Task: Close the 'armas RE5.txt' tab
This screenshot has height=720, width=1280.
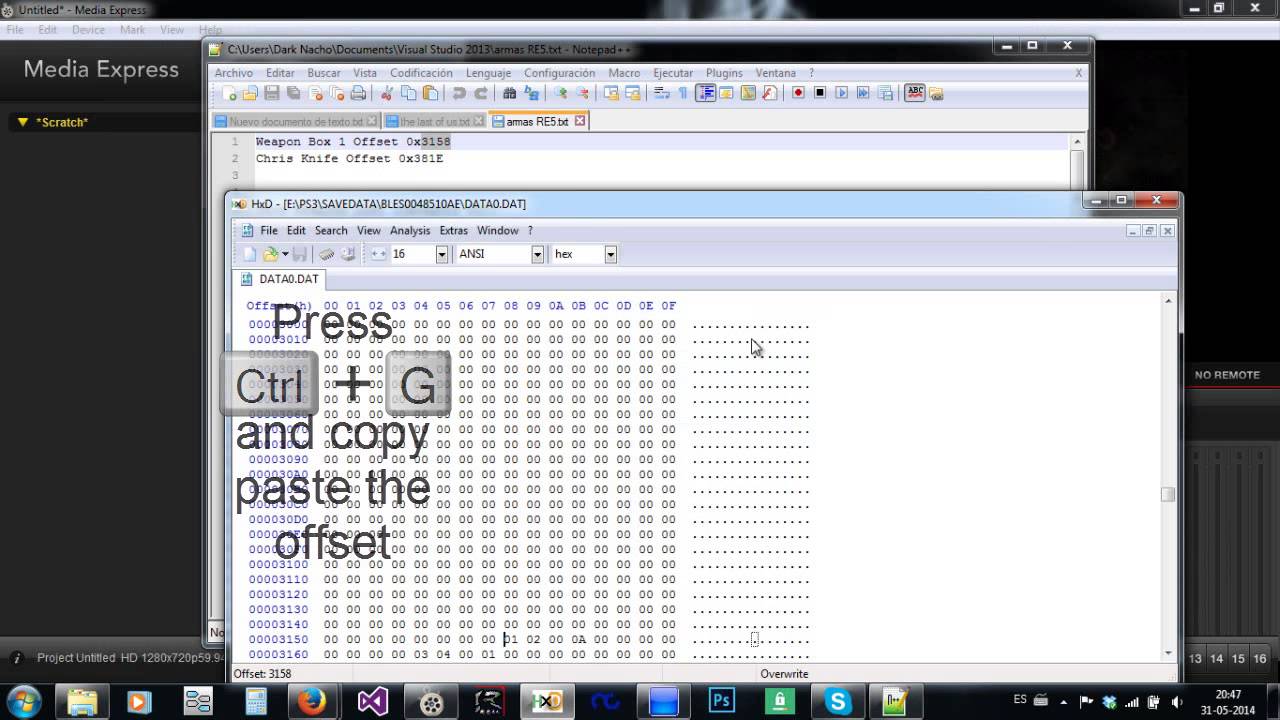Action: [x=579, y=121]
